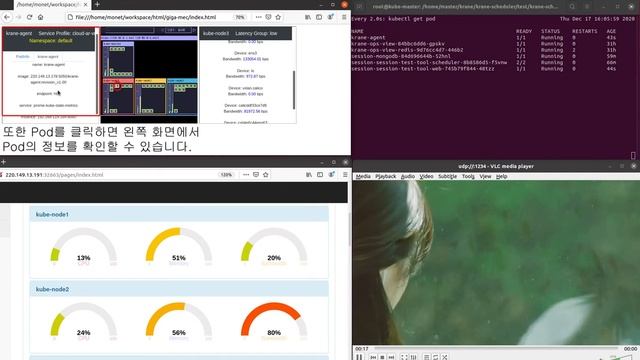Click kube-node1 20% gauge
The width and height of the screenshot is (640, 360).
(x=274, y=246)
